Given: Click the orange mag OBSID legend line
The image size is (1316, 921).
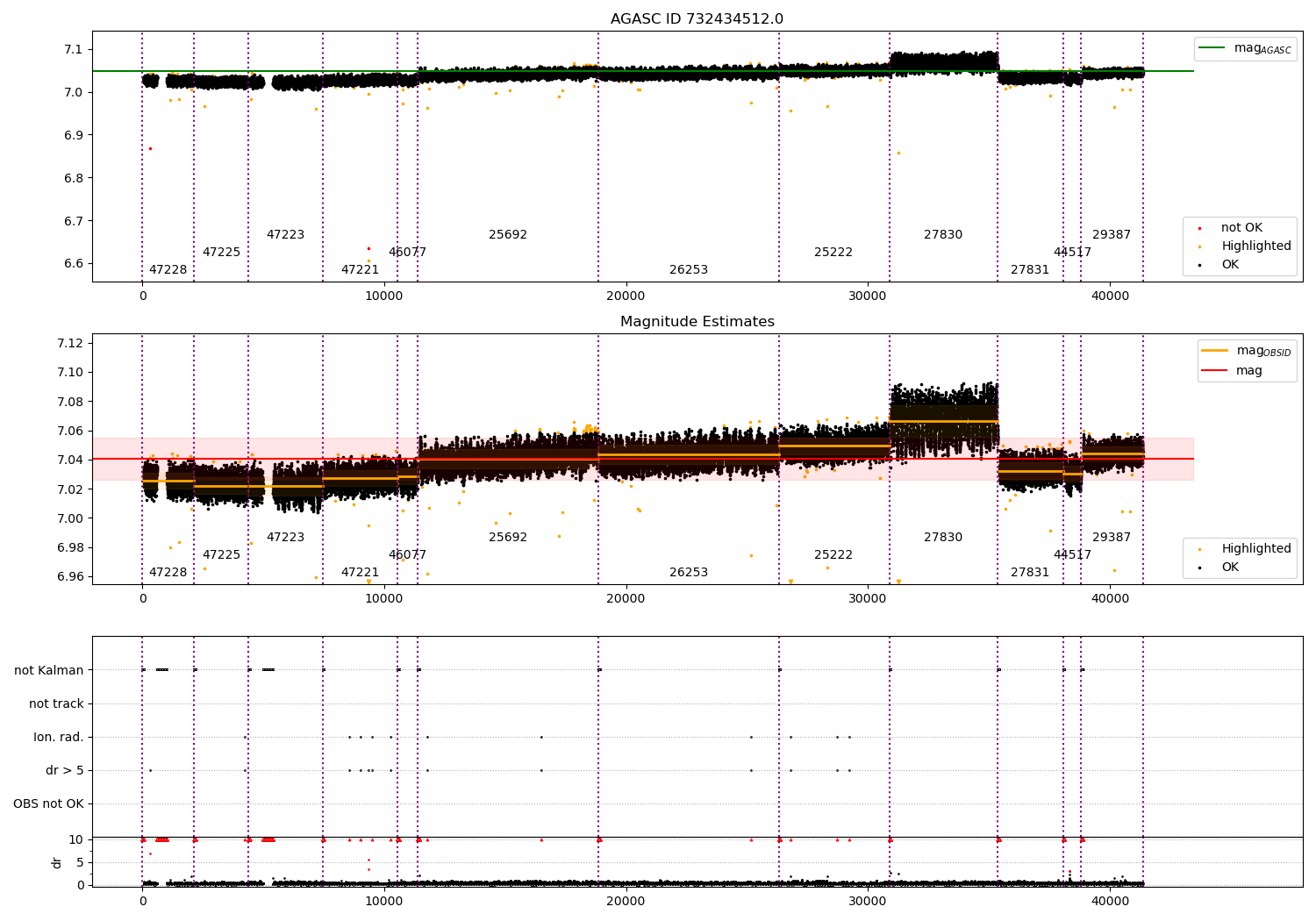Looking at the screenshot, I should pyautogui.click(x=1215, y=351).
